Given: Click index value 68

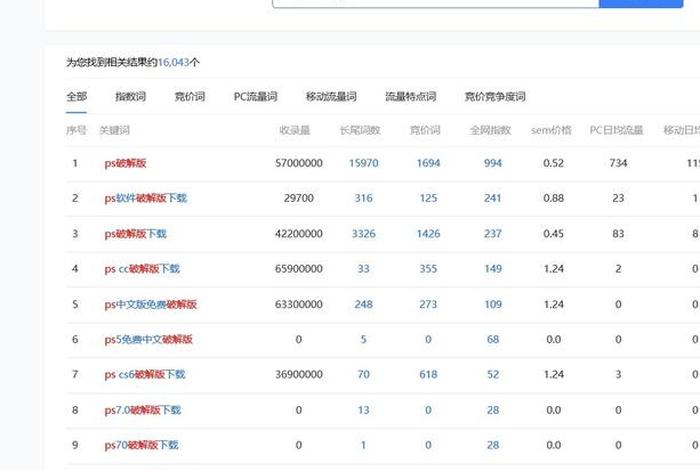Looking at the screenshot, I should [493, 340].
